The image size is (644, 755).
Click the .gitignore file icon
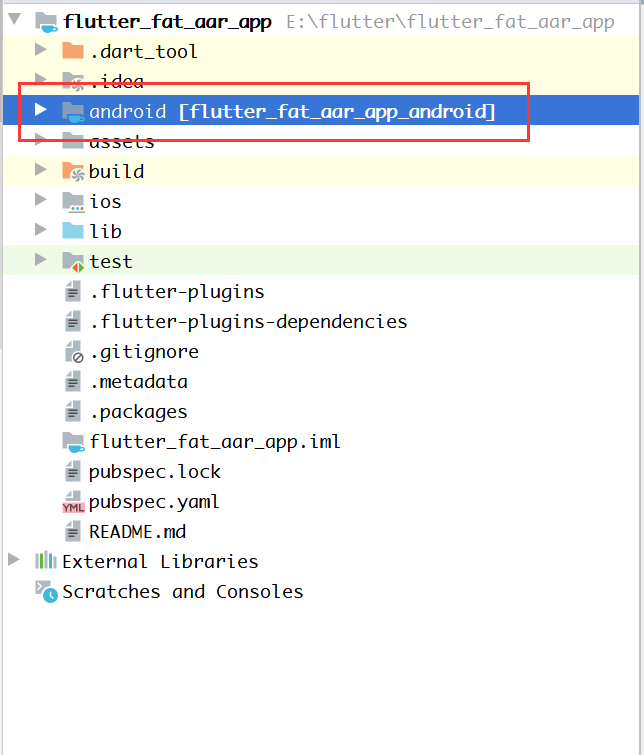74,351
